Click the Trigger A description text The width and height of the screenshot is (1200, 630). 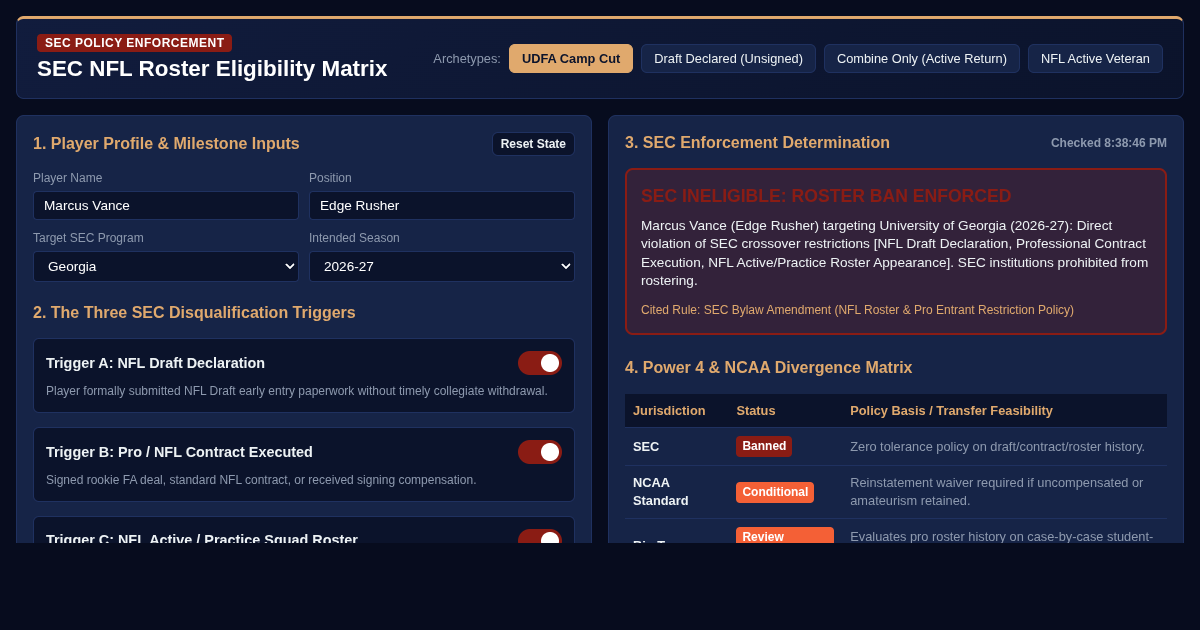pyautogui.click(x=297, y=391)
